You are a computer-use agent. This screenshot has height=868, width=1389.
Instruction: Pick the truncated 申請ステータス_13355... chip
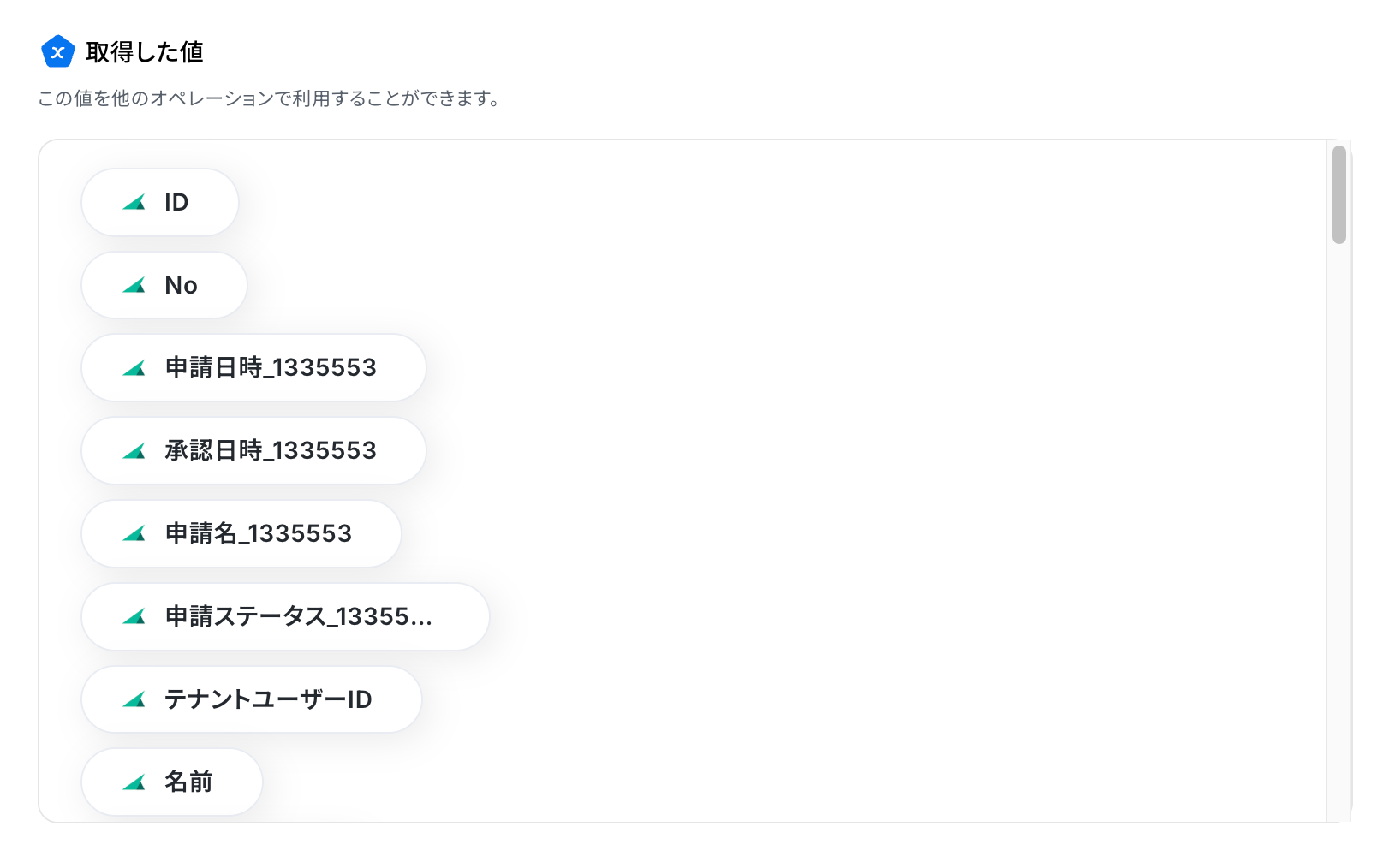pos(285,616)
